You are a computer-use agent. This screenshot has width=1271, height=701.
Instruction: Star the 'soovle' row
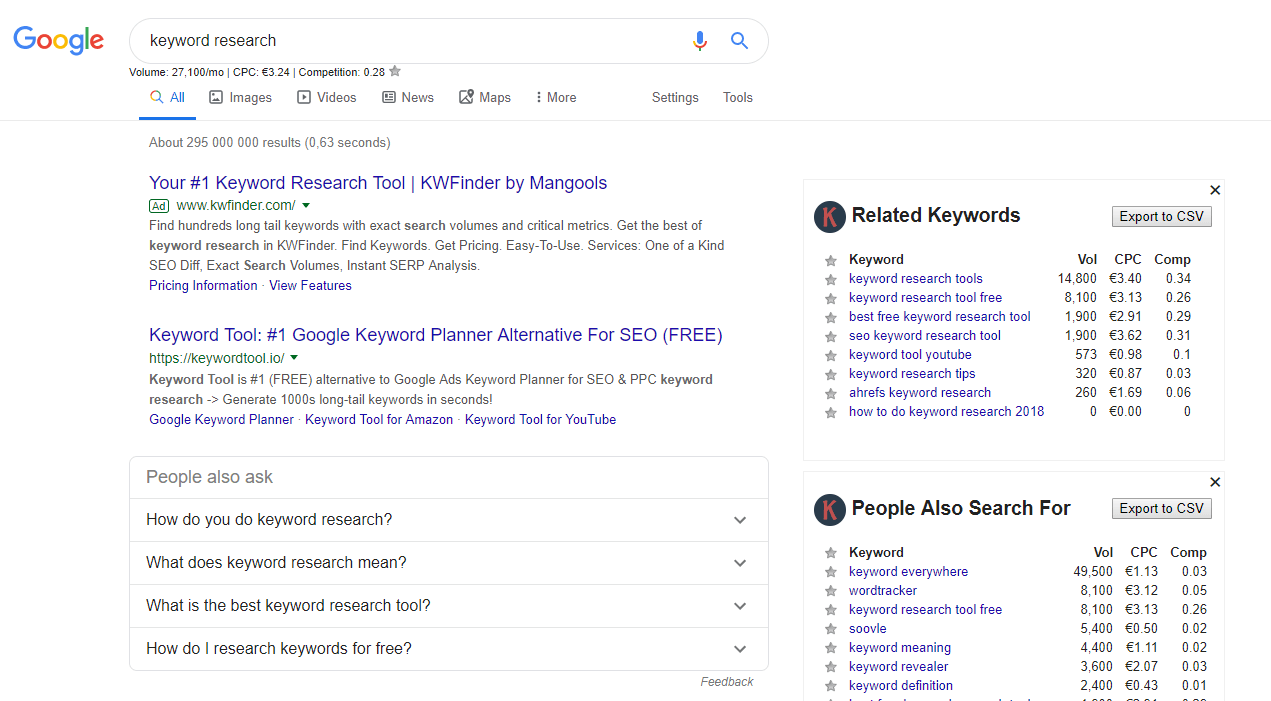[830, 630]
